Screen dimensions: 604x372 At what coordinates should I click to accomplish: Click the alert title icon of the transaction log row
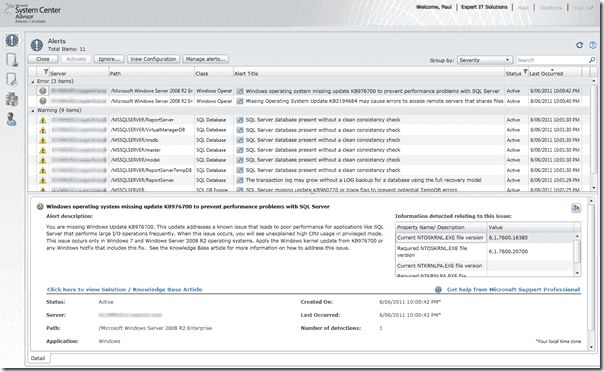[240, 180]
